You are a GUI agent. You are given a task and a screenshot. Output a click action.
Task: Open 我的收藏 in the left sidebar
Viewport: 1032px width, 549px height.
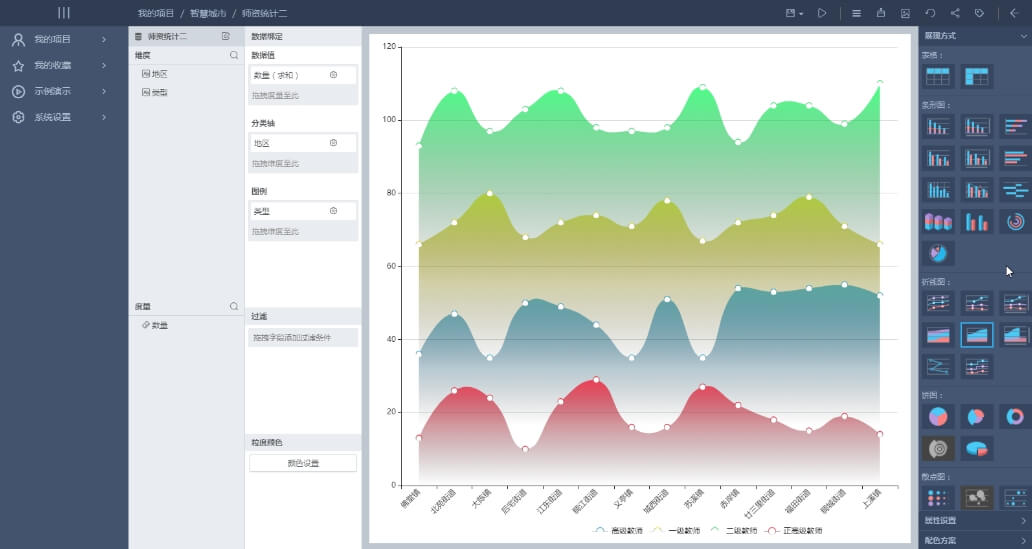pyautogui.click(x=53, y=65)
